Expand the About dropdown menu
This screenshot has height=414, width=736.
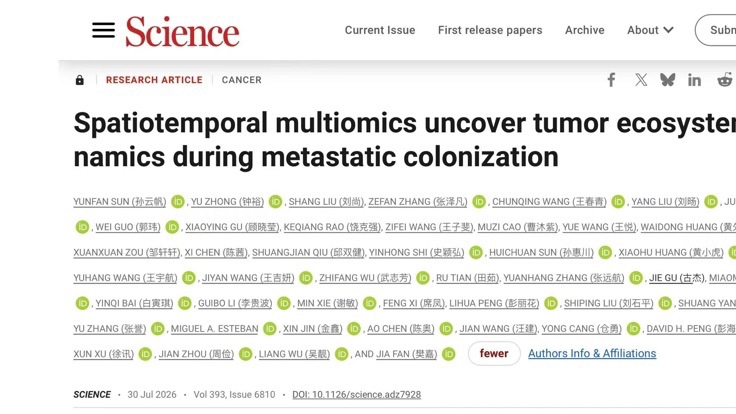[650, 30]
